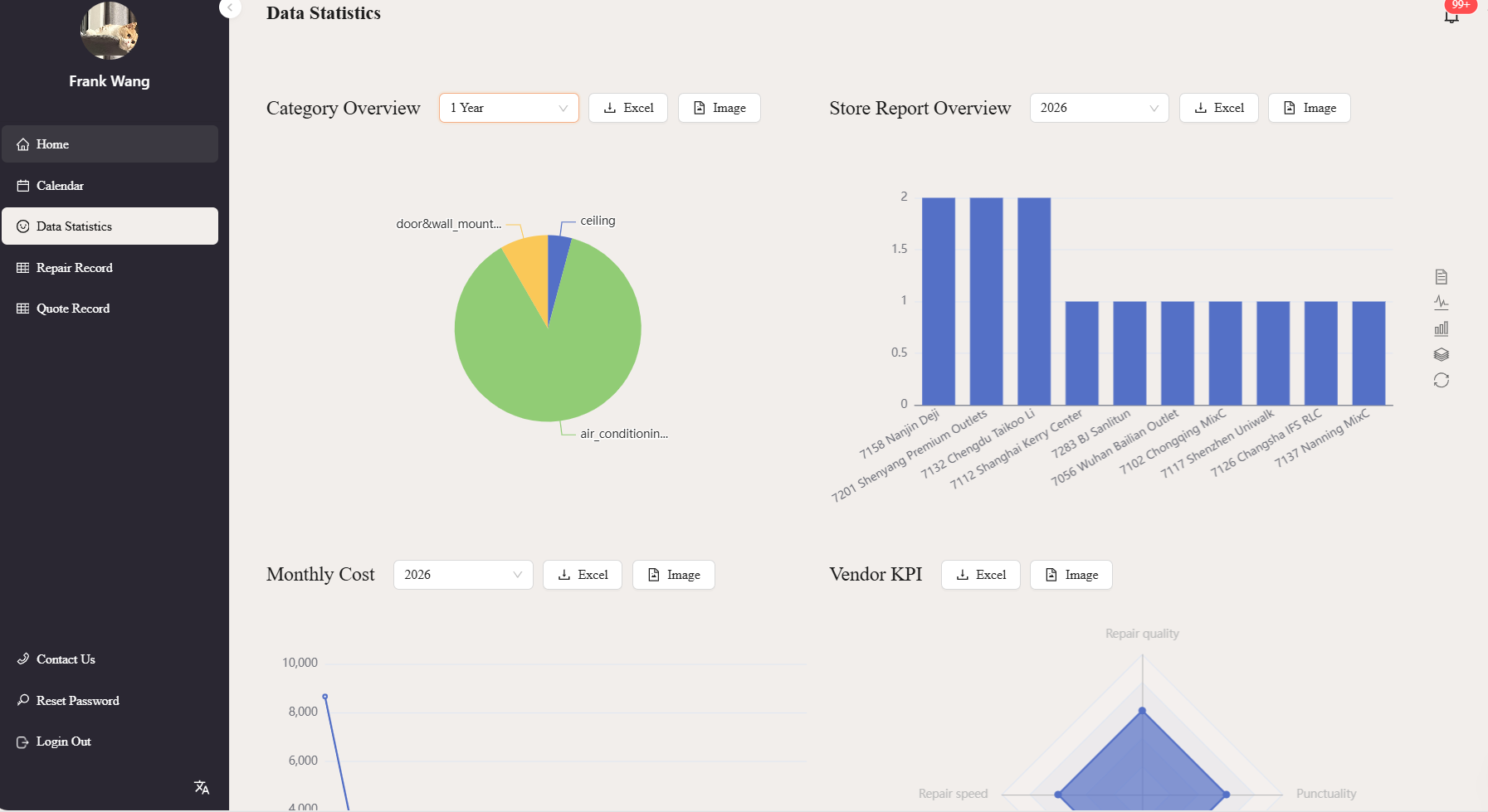Click the bar for 7117 Shenzhen Uniwalk
1488x812 pixels.
tap(1274, 353)
